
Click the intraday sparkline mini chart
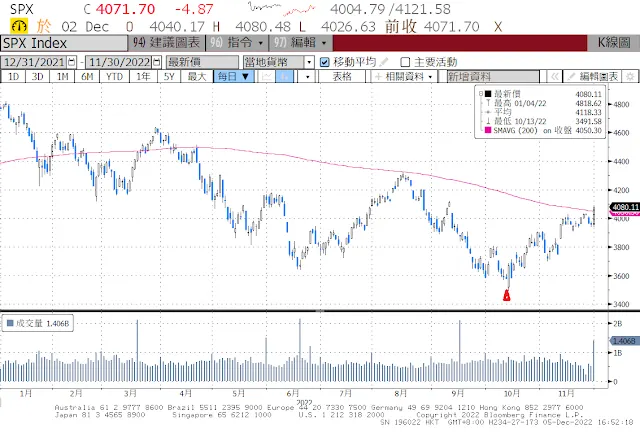tap(282, 9)
